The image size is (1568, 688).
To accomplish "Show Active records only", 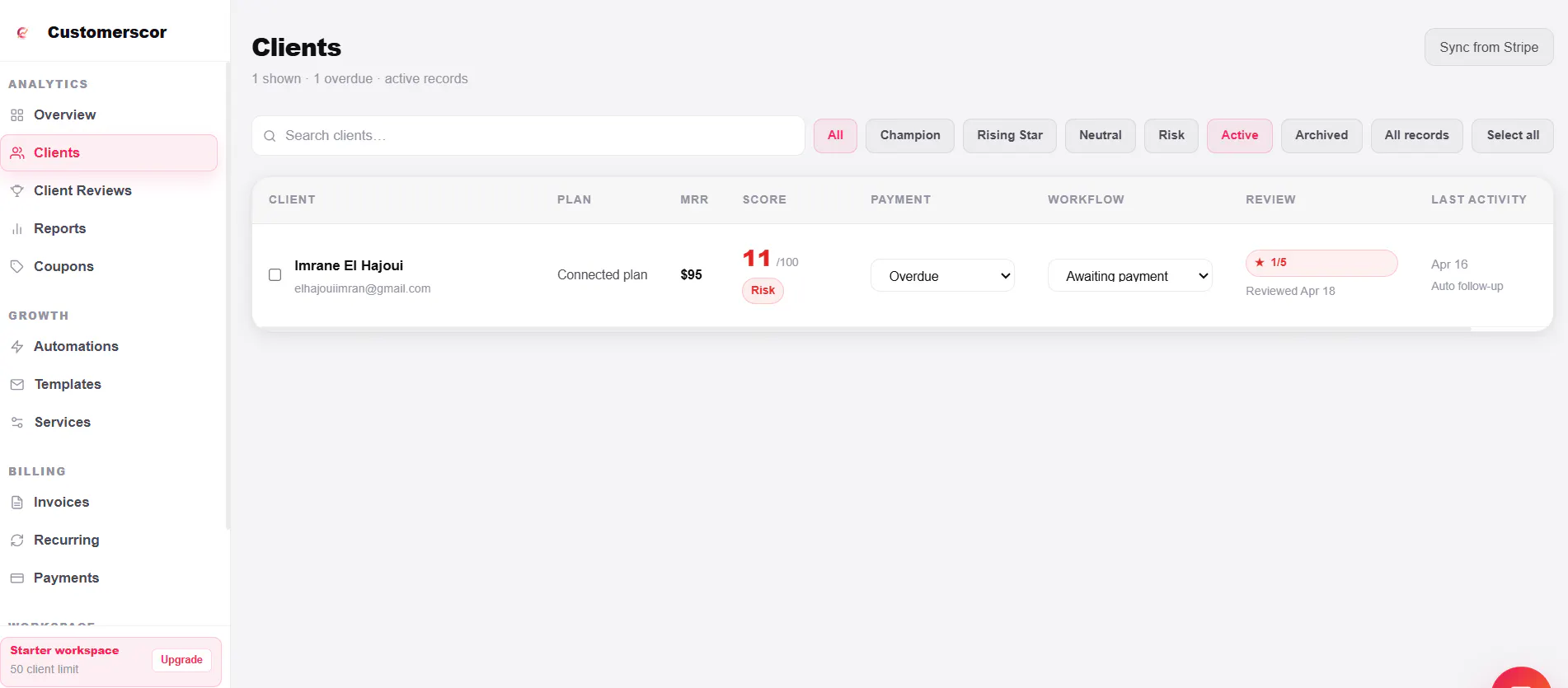I will point(1240,136).
